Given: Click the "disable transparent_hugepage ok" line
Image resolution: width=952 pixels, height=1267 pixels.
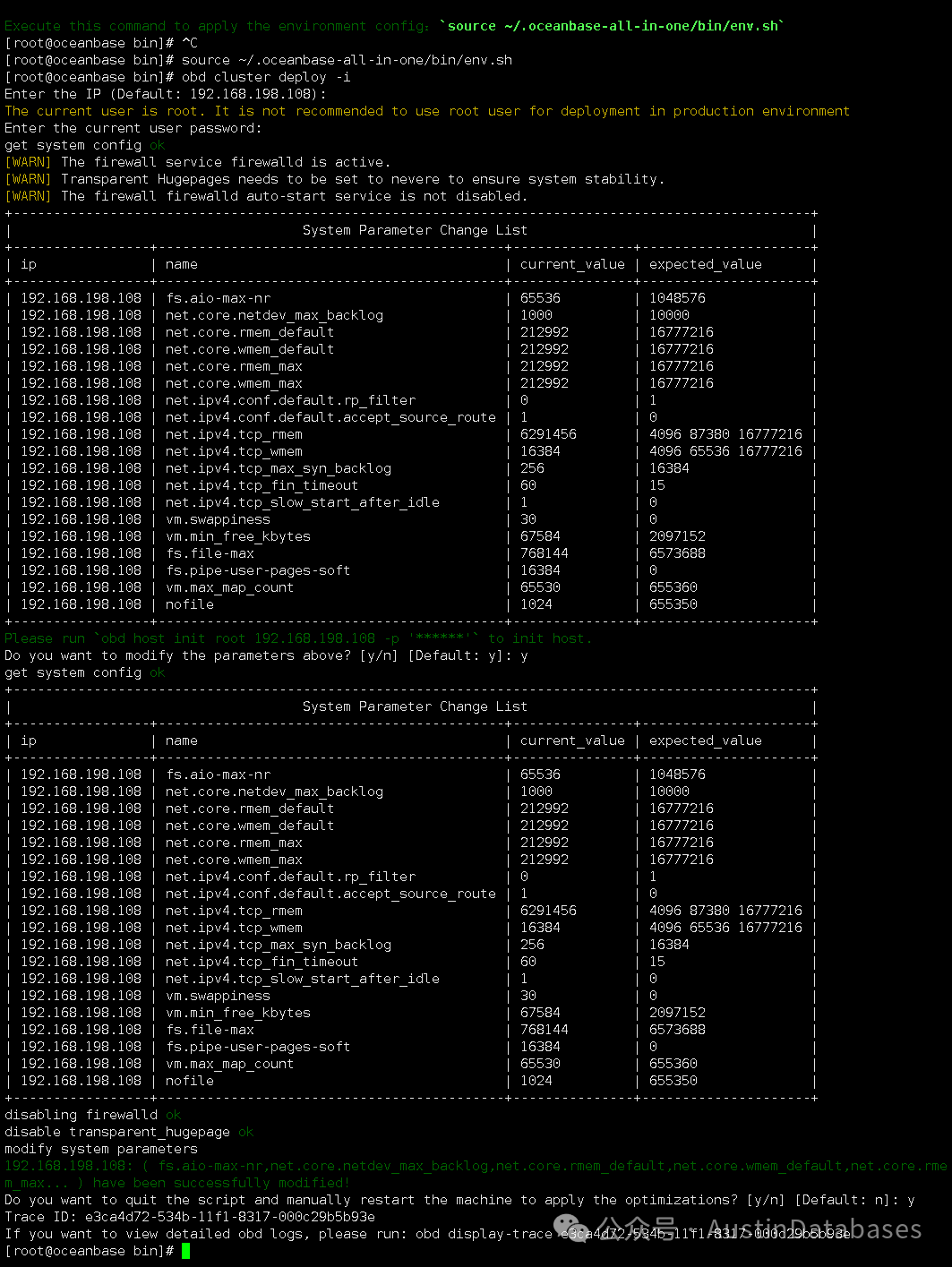Looking at the screenshot, I should 129,1132.
